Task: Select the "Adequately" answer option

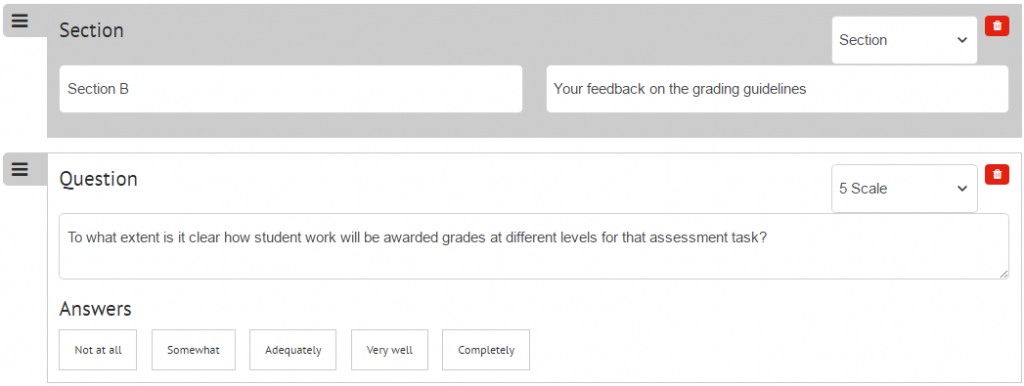Action: [x=293, y=350]
